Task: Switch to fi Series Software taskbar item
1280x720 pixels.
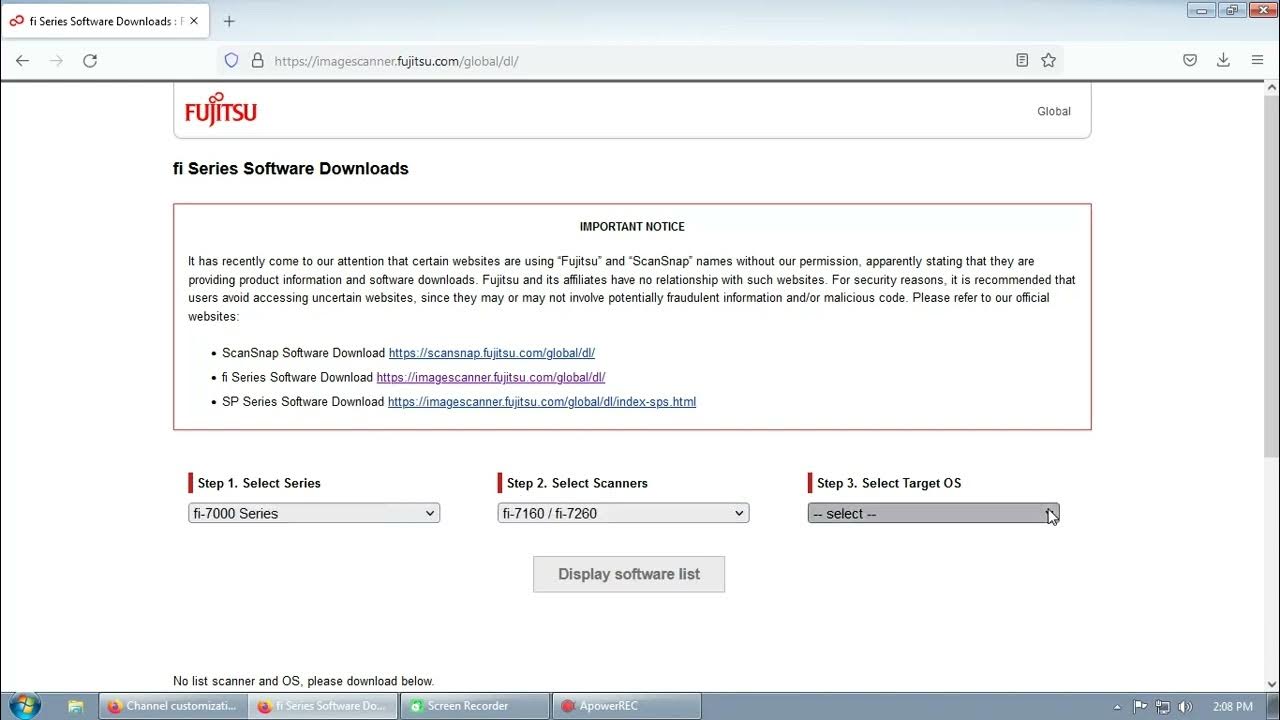Action: [323, 706]
